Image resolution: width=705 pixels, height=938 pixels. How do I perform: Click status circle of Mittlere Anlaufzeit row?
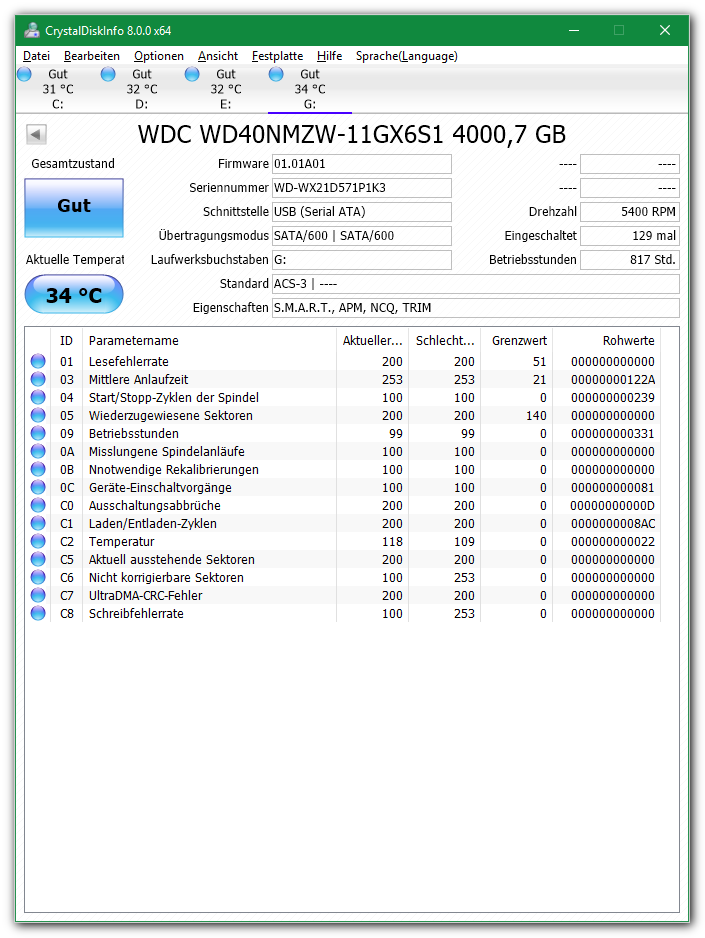click(38, 379)
